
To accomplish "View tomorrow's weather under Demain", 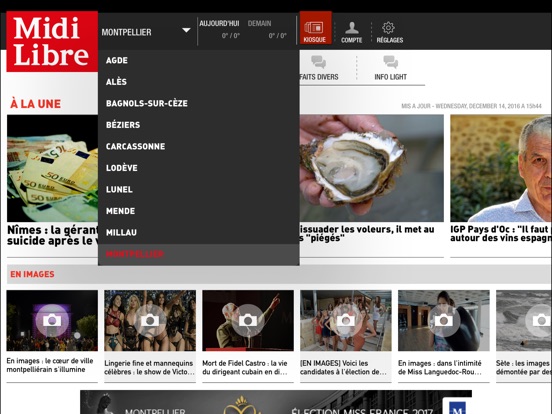I will tap(267, 30).
